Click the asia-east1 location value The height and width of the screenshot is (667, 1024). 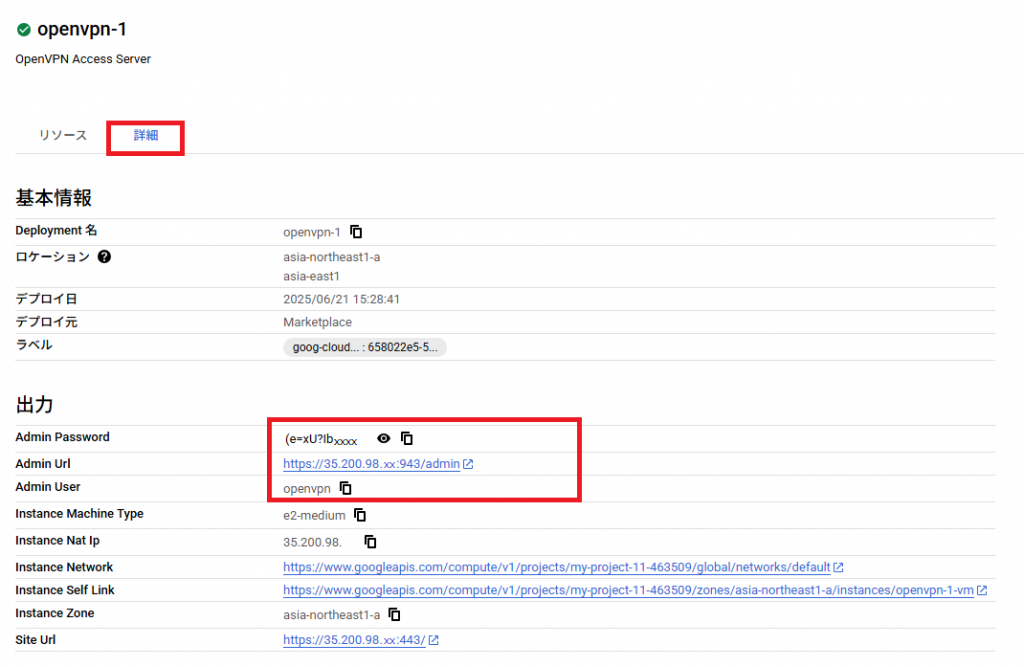[312, 276]
